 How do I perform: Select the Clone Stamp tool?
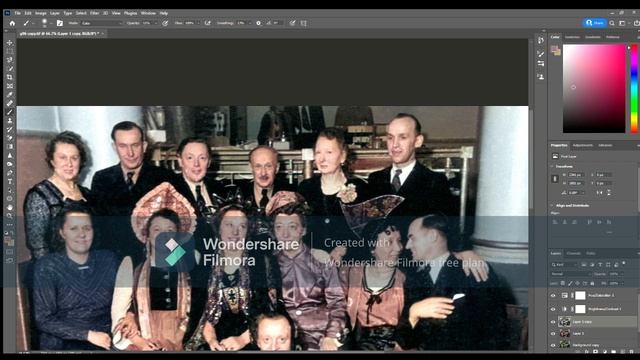(x=9, y=120)
